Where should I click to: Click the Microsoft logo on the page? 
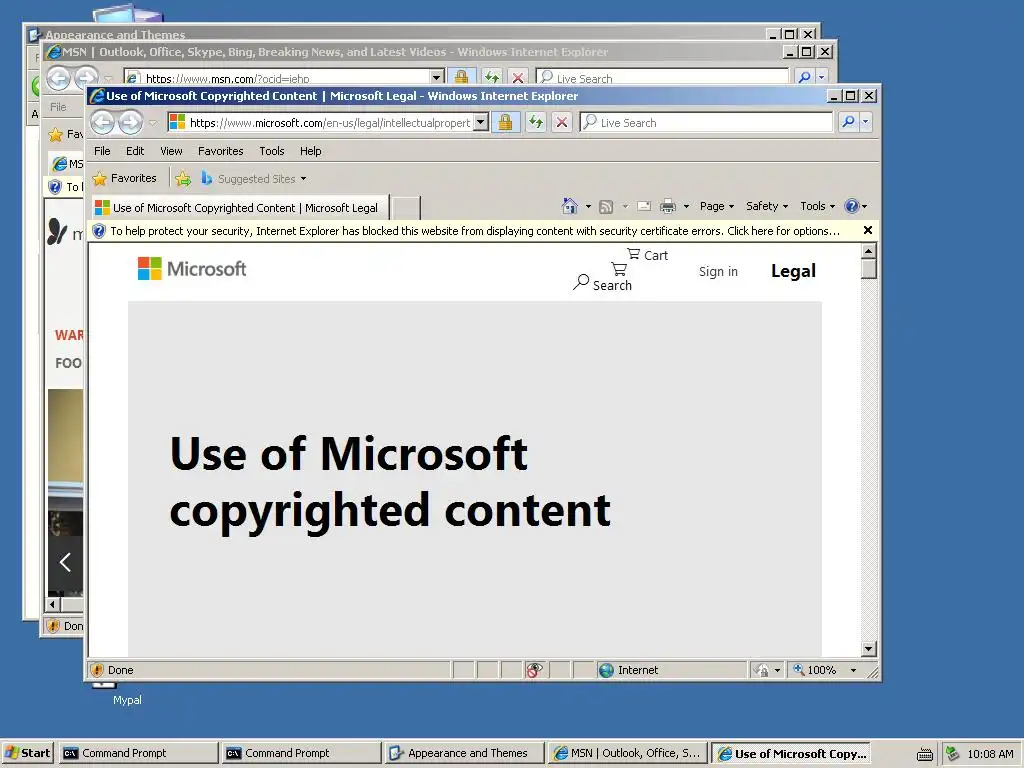[x=192, y=268]
